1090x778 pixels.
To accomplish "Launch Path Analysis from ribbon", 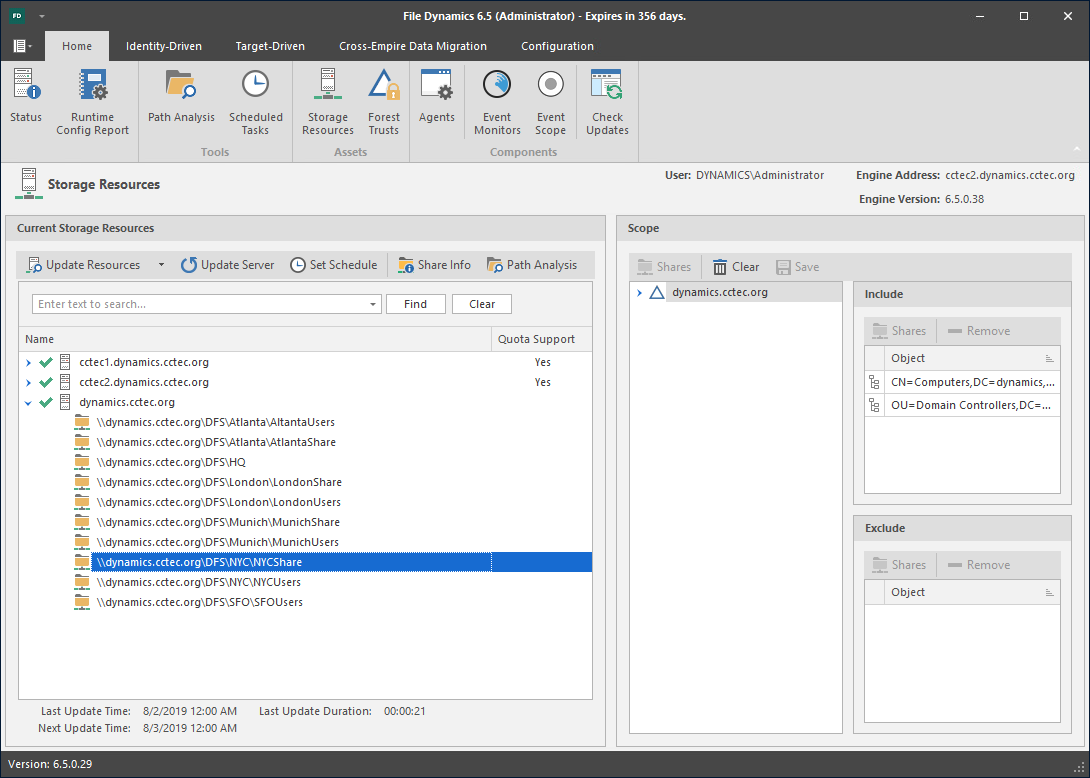I will [181, 97].
